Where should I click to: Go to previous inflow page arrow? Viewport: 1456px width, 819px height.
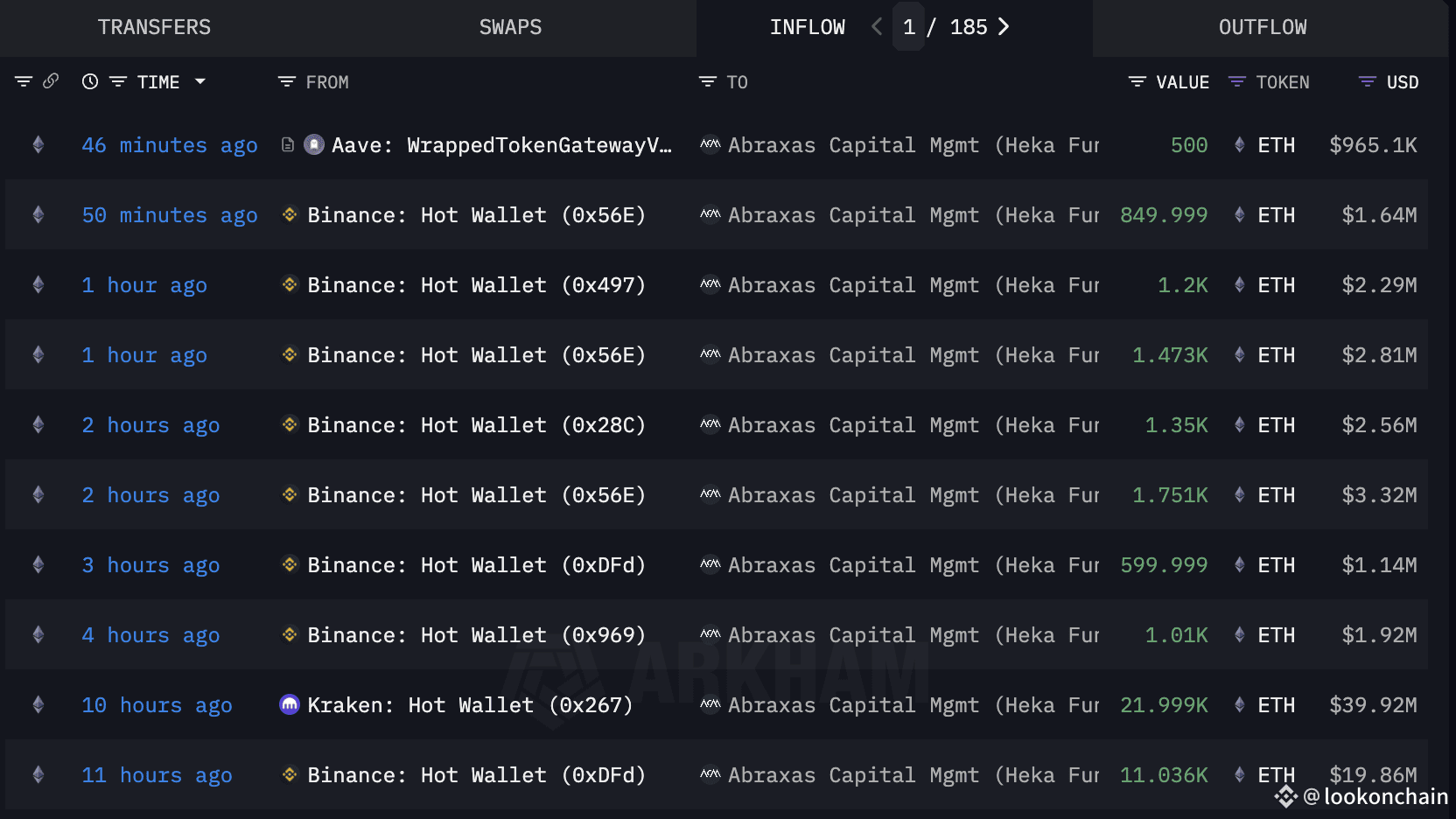[877, 27]
